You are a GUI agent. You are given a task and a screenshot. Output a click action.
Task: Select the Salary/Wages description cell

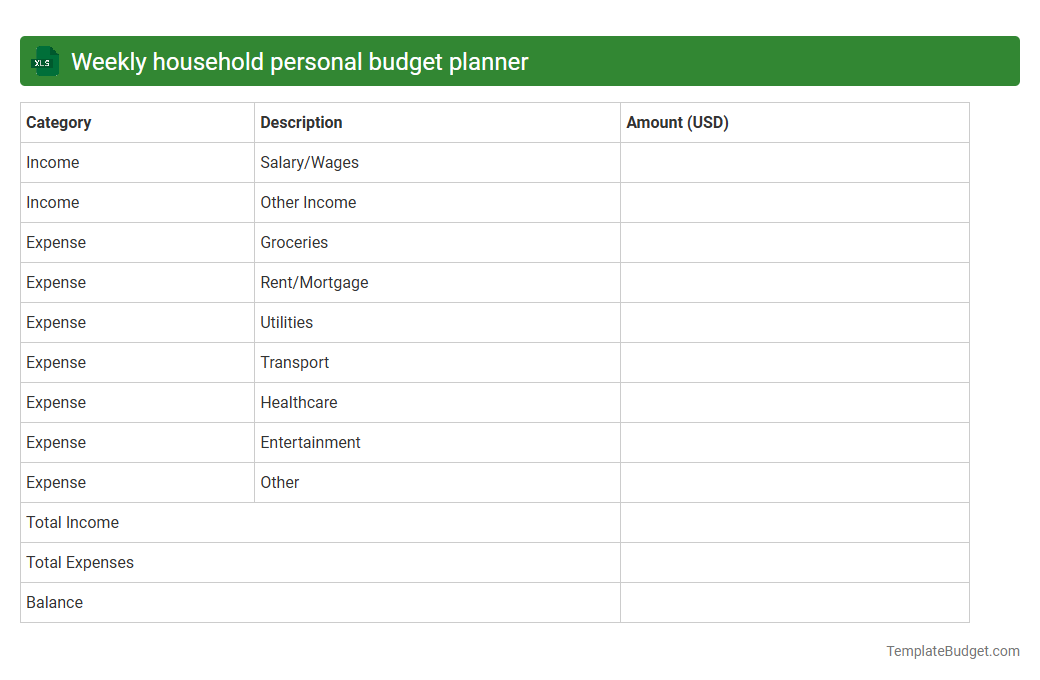[308, 162]
